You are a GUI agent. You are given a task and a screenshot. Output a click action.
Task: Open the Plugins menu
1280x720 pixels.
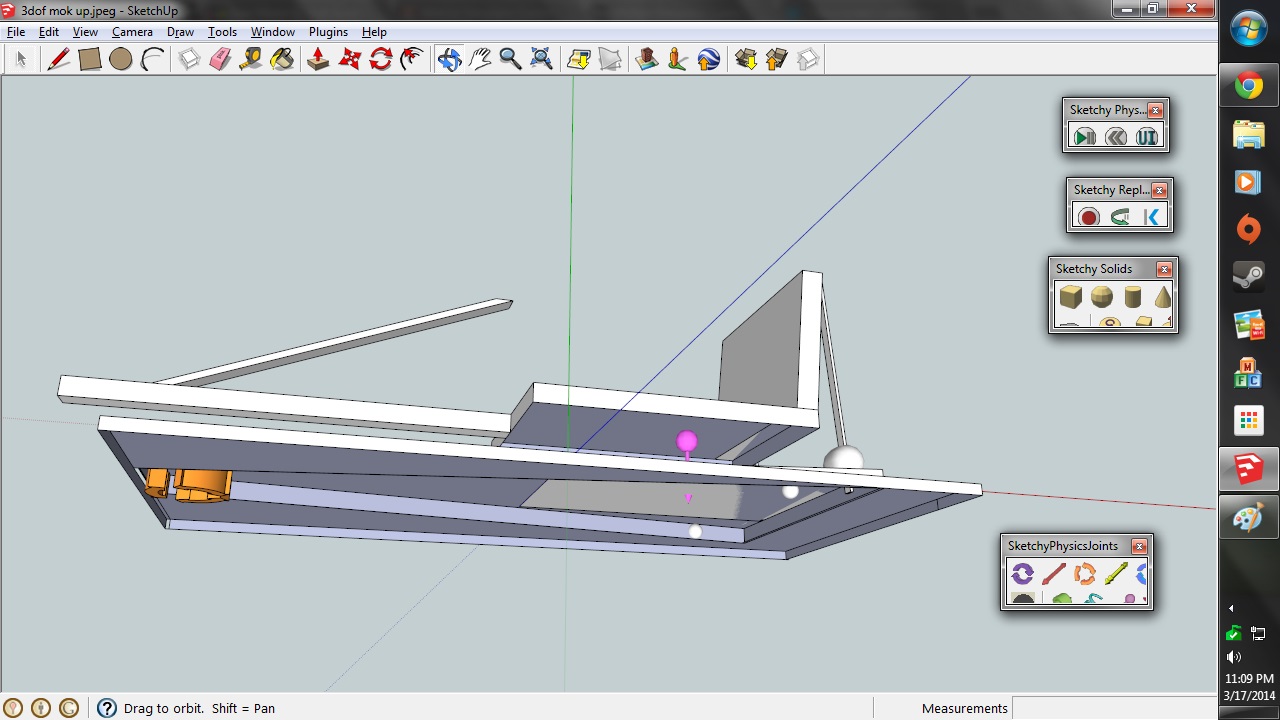coord(328,32)
